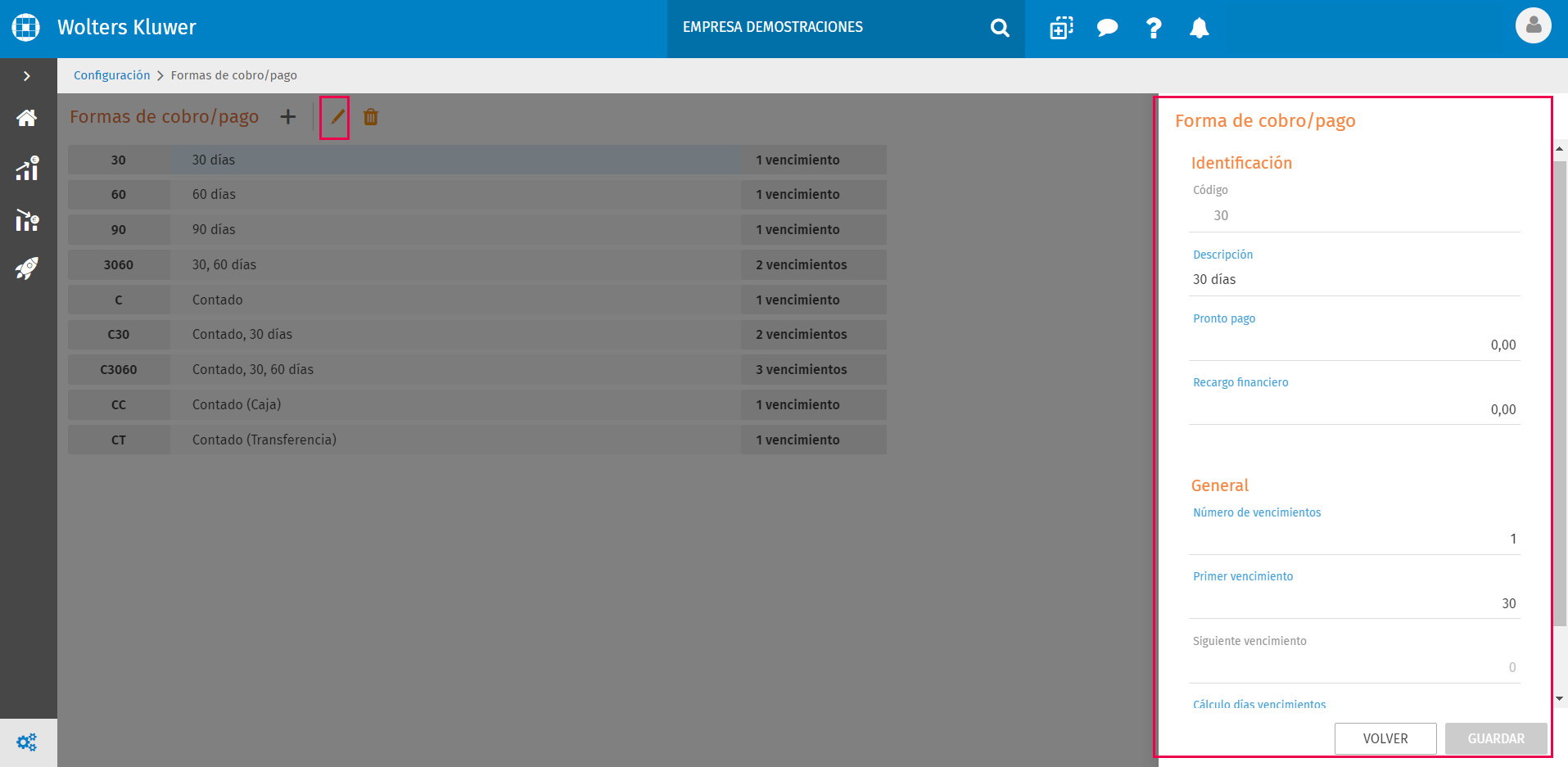Click the trash delete icon
This screenshot has width=1568, height=767.
(x=371, y=117)
